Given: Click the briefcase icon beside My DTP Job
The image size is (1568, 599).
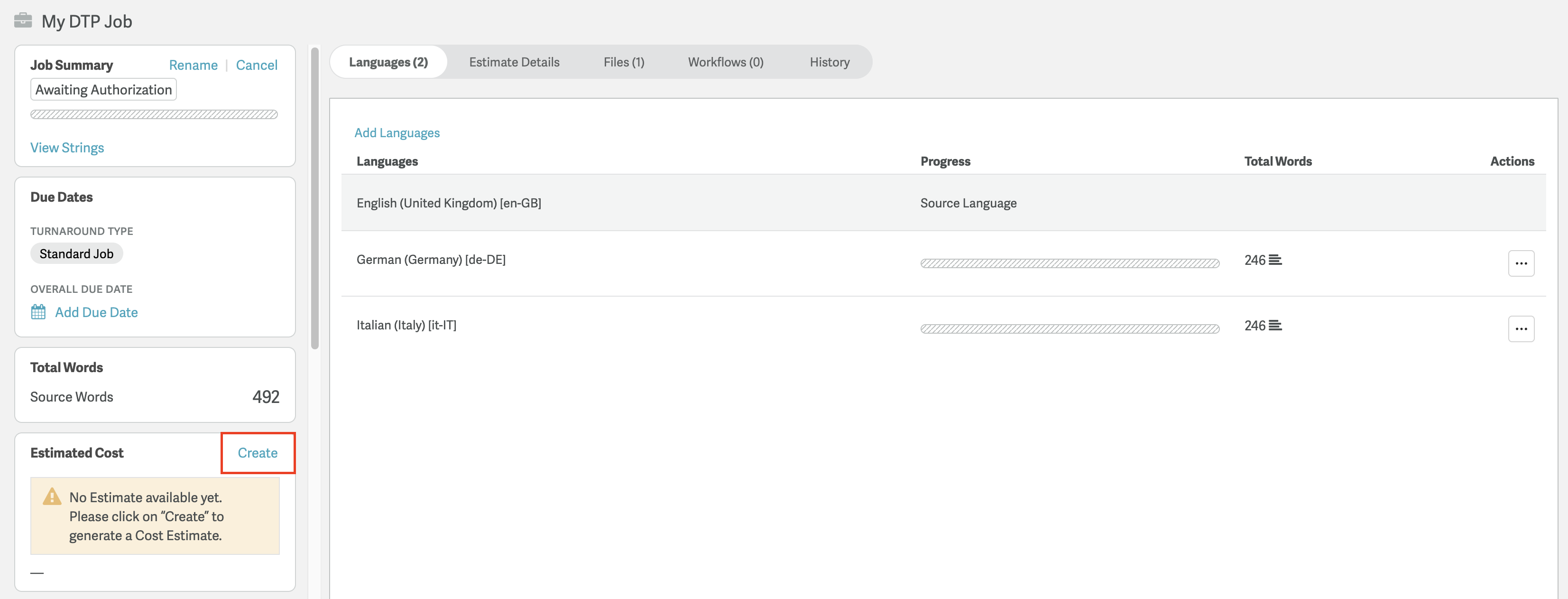Looking at the screenshot, I should pyautogui.click(x=23, y=21).
